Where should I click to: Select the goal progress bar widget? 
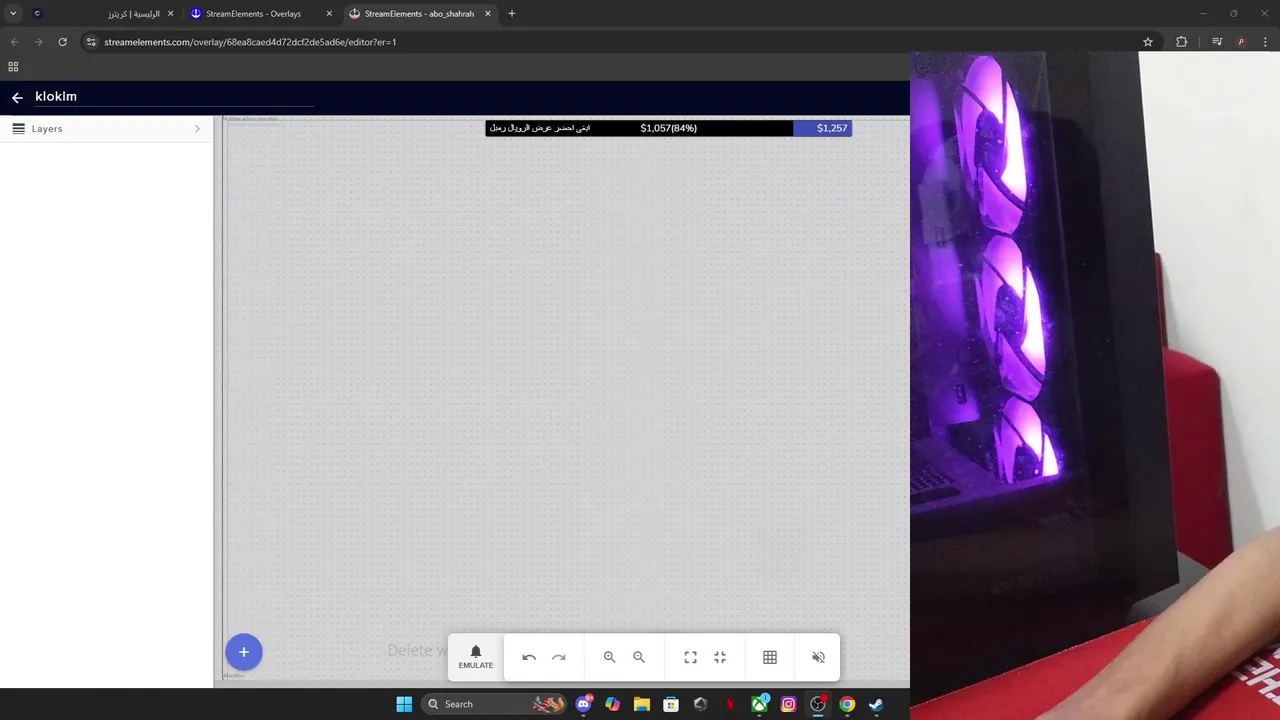668,128
